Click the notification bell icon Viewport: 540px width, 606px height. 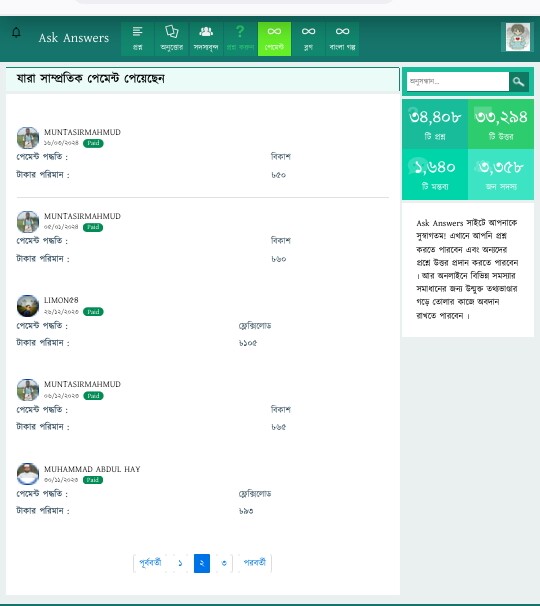[x=16, y=32]
